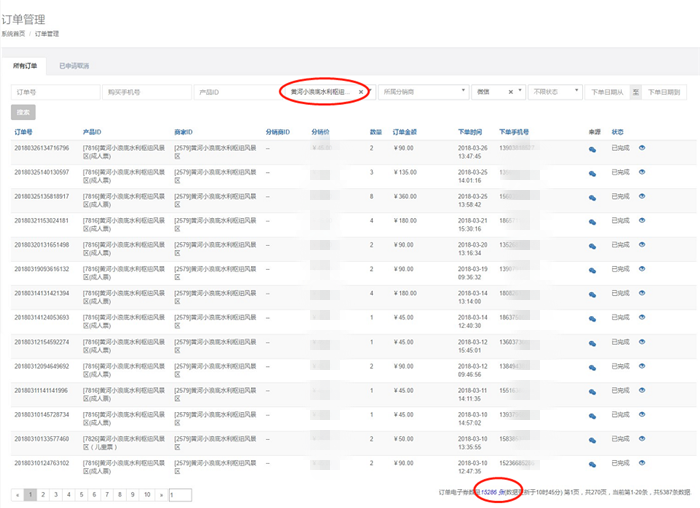Image resolution: width=700 pixels, height=508 pixels.
Task: Click eye icon for order 20180310133577460
Action: pos(642,438)
